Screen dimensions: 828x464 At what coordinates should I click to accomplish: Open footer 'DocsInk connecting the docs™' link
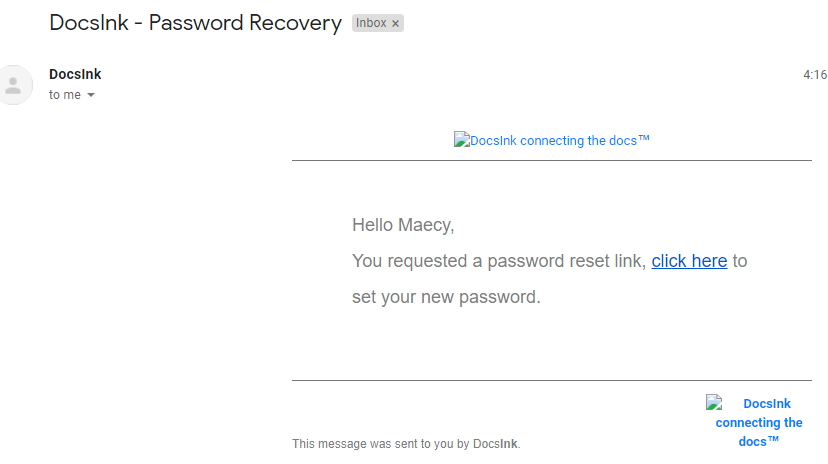pyautogui.click(x=759, y=422)
